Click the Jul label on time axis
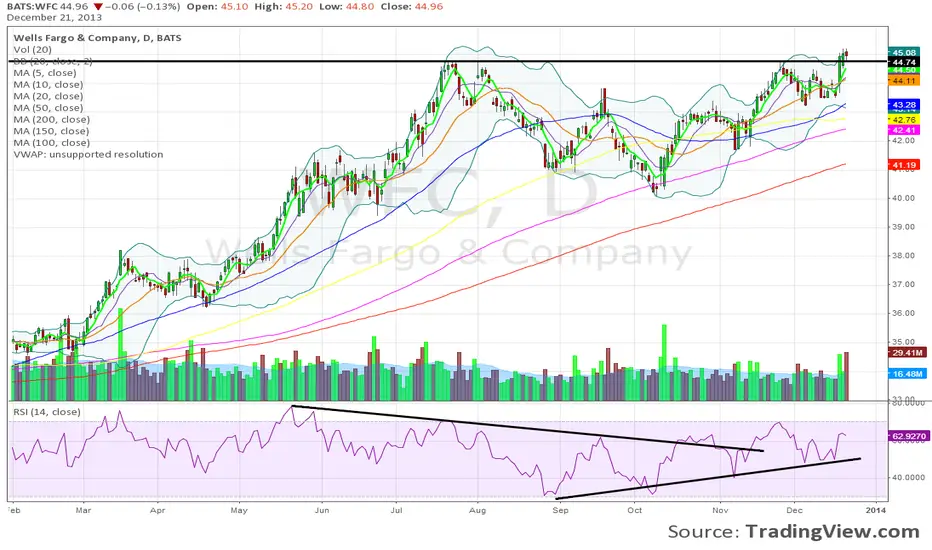This screenshot has height=550, width=932. [x=396, y=510]
